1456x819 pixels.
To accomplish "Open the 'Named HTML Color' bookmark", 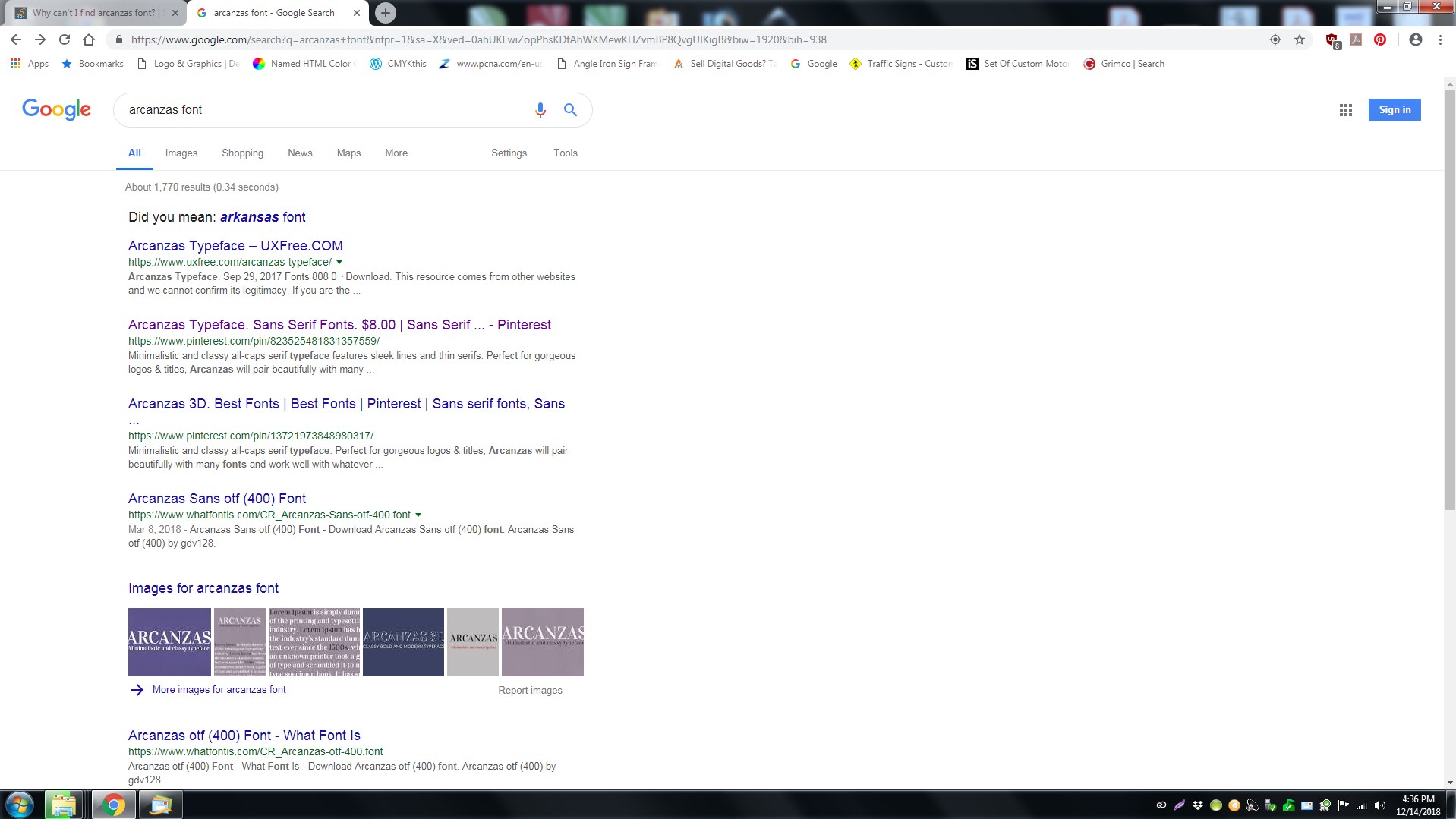I will click(x=304, y=64).
